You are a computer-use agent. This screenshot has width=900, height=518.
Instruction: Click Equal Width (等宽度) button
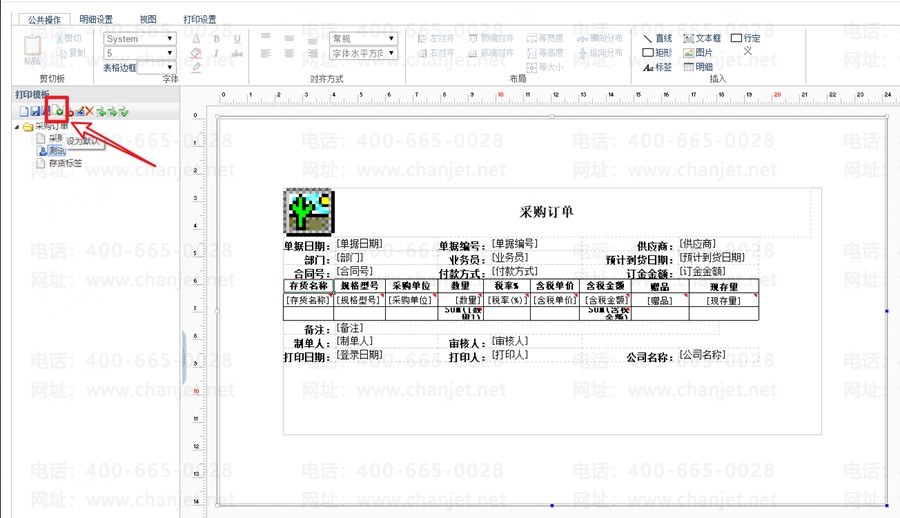coord(545,38)
